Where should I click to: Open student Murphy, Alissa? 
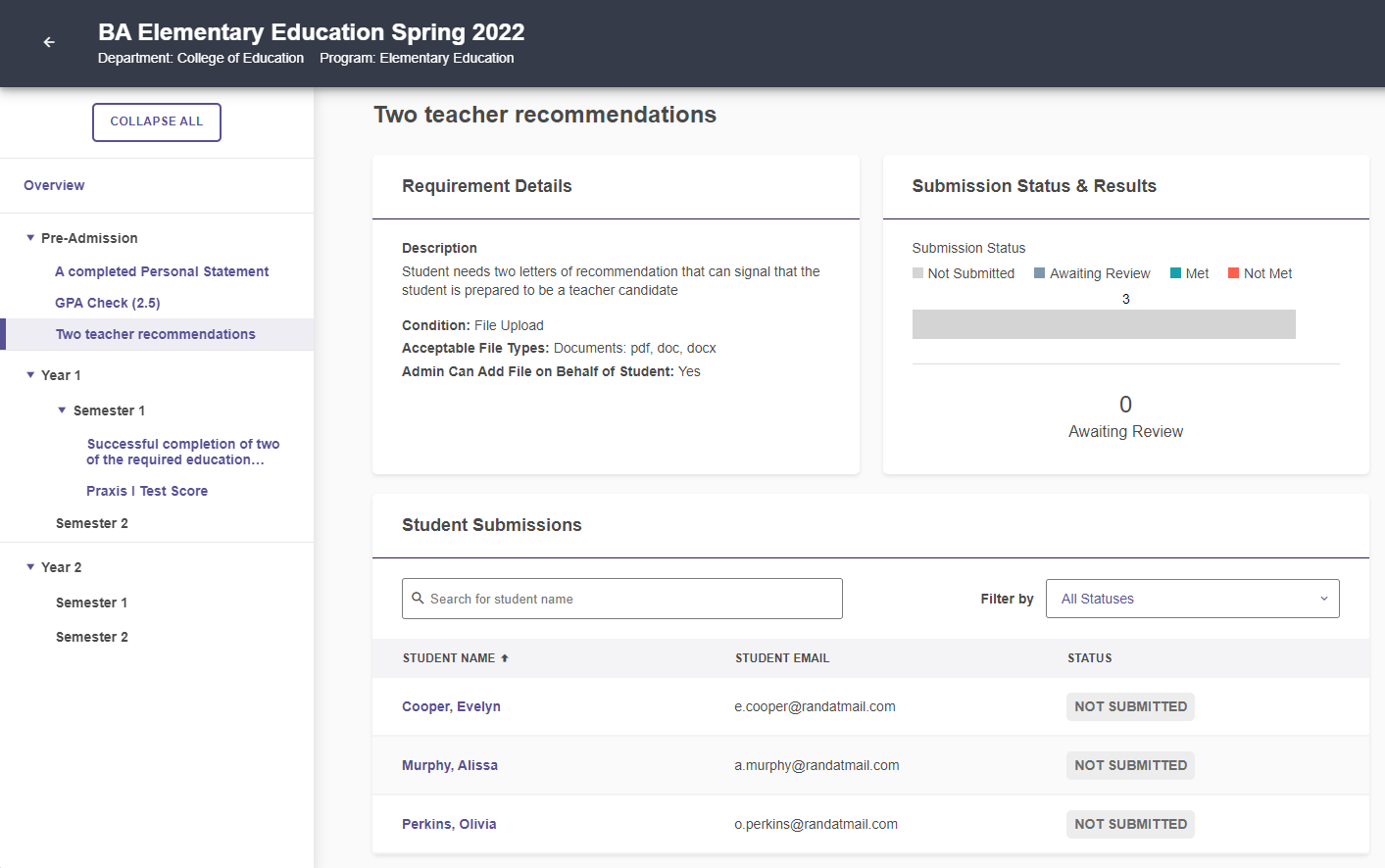point(450,765)
